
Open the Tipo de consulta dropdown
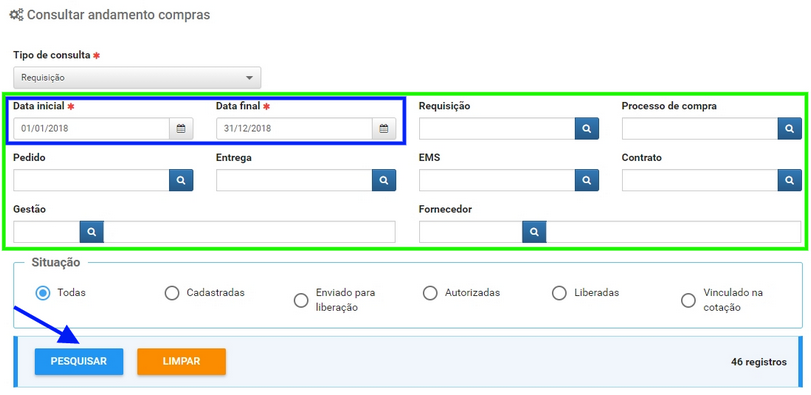137,78
